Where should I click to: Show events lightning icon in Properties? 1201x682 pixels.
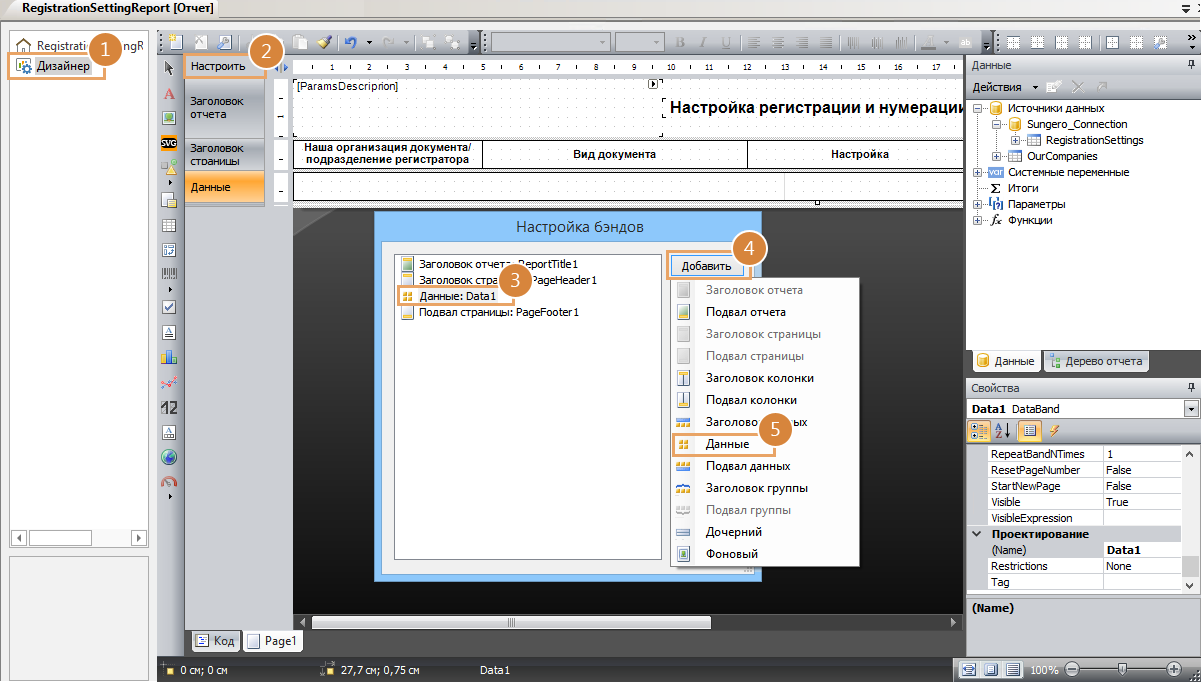(1054, 430)
